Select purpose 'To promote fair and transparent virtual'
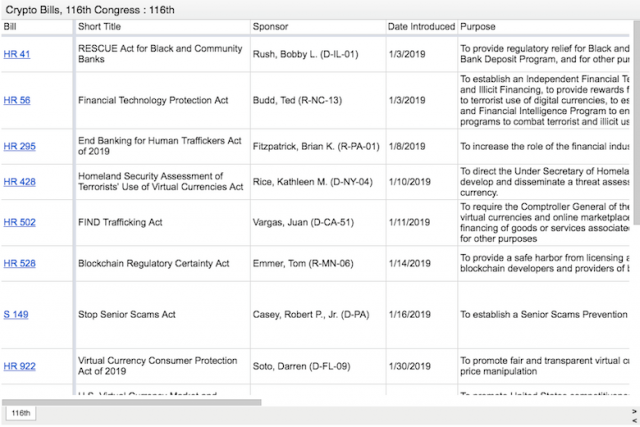 (x=544, y=366)
